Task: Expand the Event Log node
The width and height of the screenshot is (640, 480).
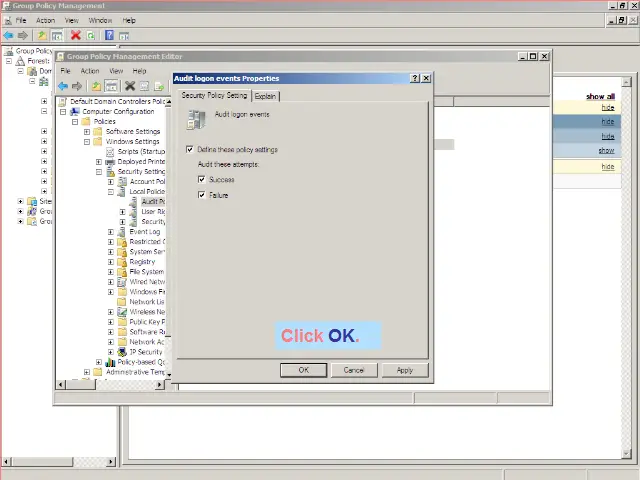Action: pos(111,232)
